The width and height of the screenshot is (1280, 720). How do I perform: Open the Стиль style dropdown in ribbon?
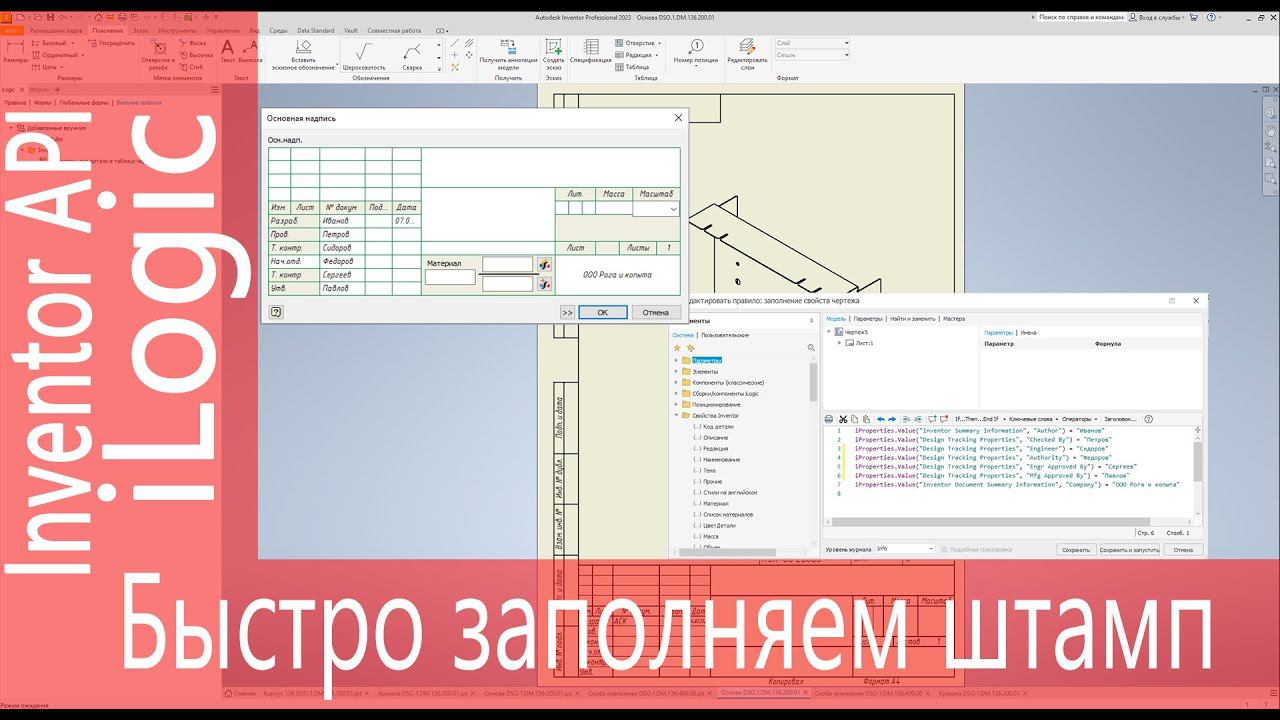(x=812, y=55)
